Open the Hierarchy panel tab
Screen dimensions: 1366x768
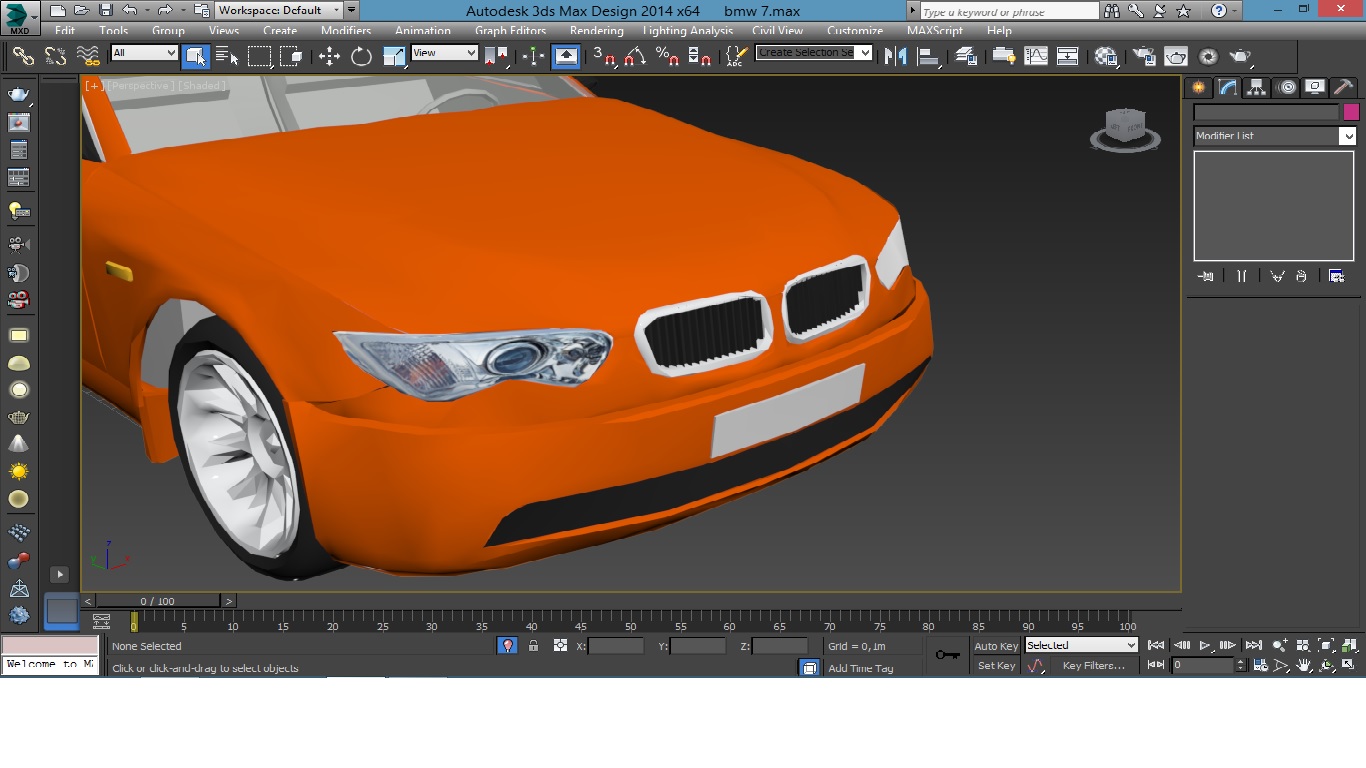tap(1257, 88)
